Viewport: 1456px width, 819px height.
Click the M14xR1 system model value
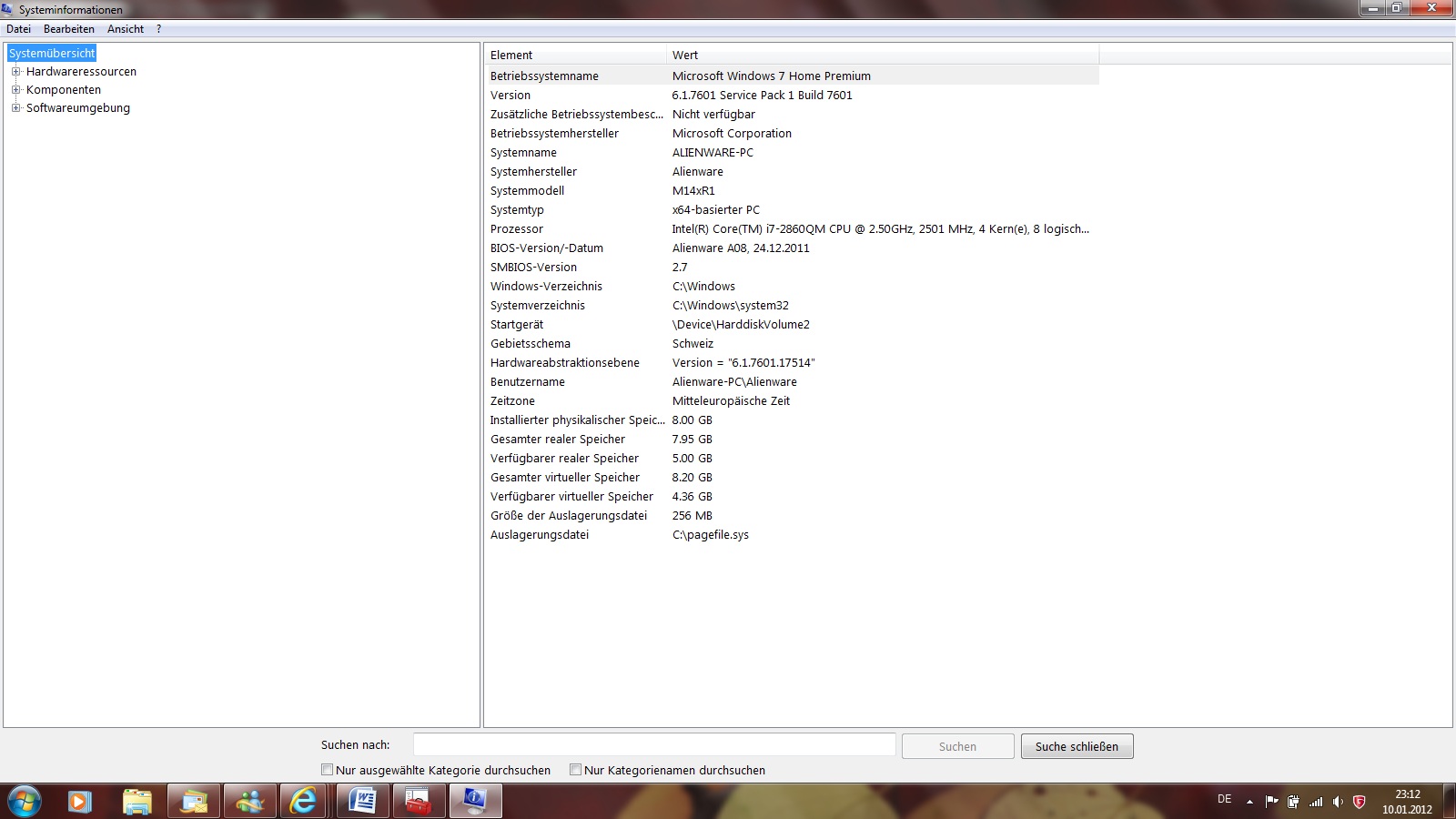click(693, 191)
